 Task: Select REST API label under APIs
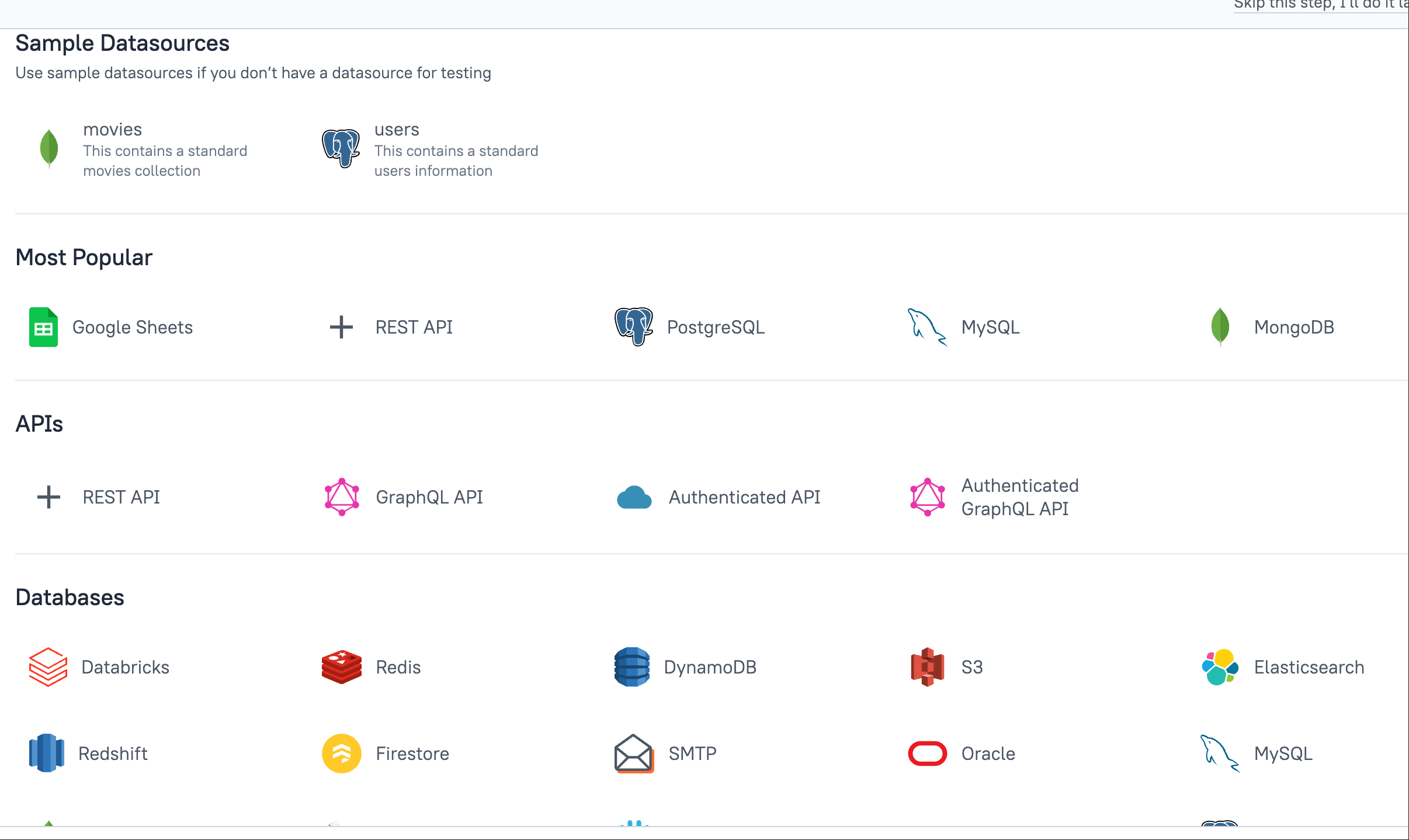122,497
